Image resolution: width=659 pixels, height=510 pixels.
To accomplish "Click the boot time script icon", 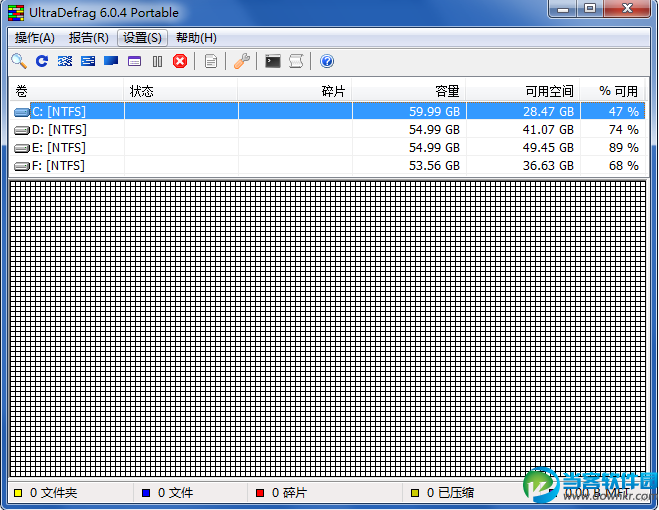I will (x=296, y=61).
